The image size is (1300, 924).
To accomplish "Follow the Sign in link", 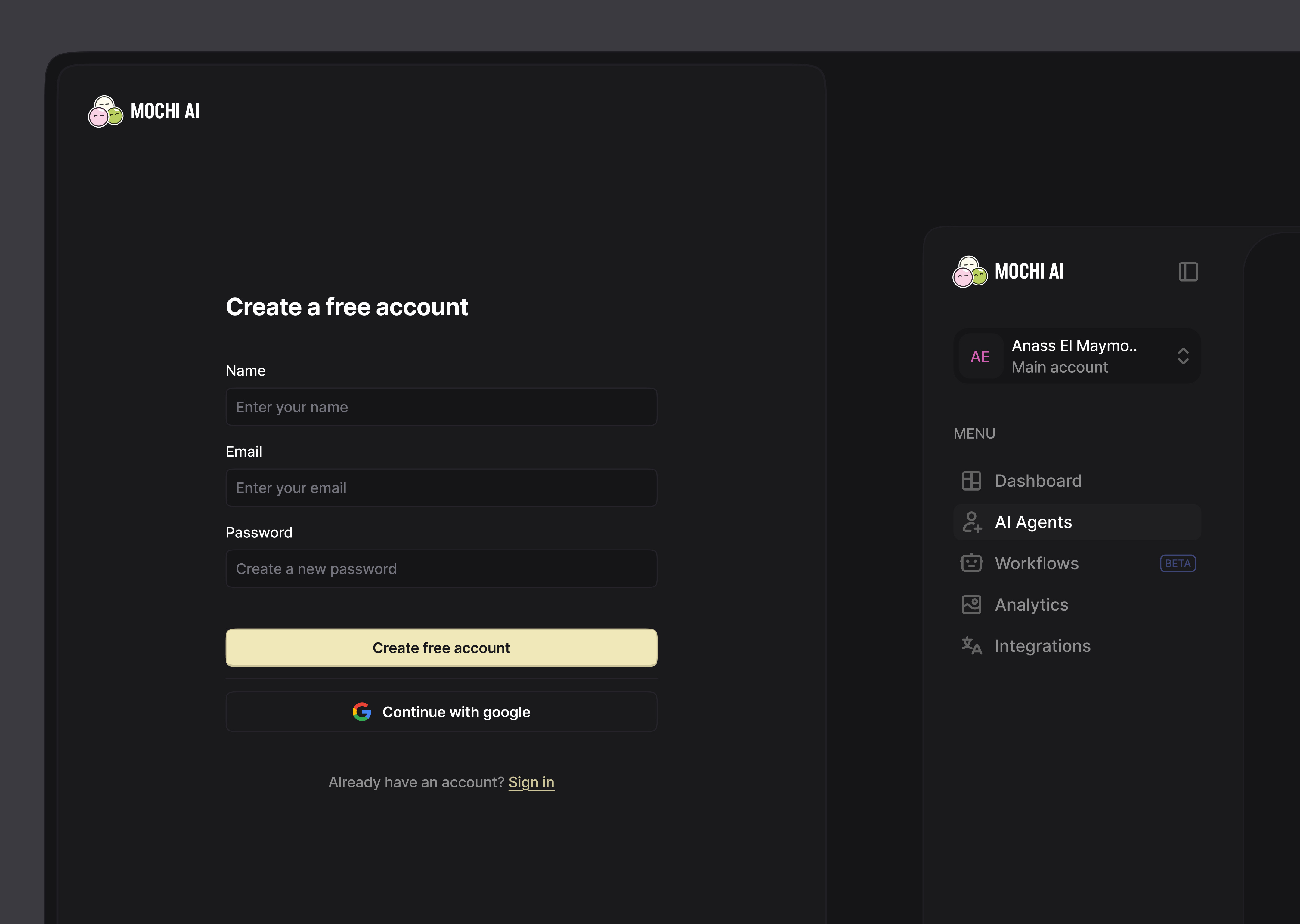I will pyautogui.click(x=531, y=782).
